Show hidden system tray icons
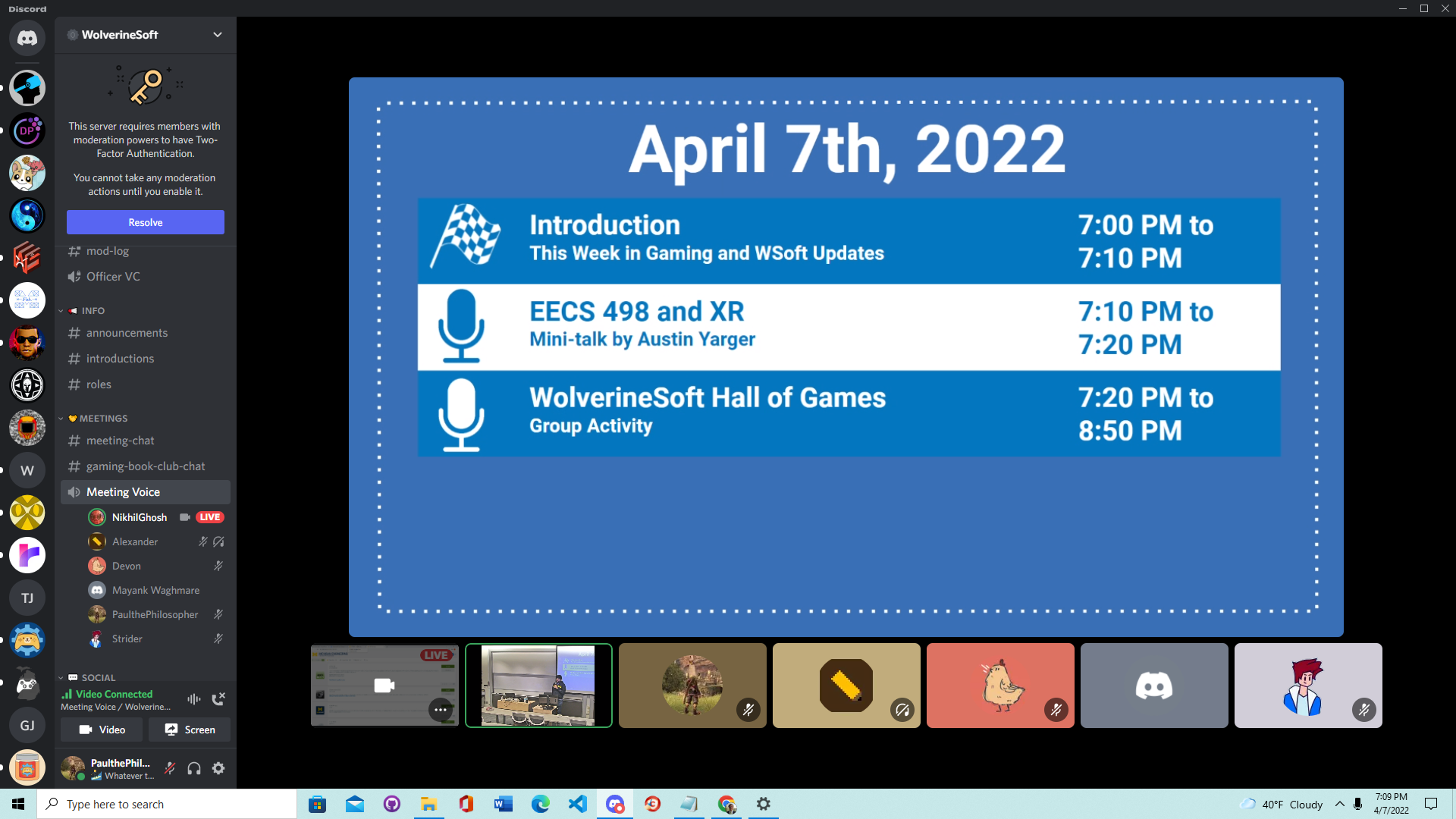 tap(1339, 804)
